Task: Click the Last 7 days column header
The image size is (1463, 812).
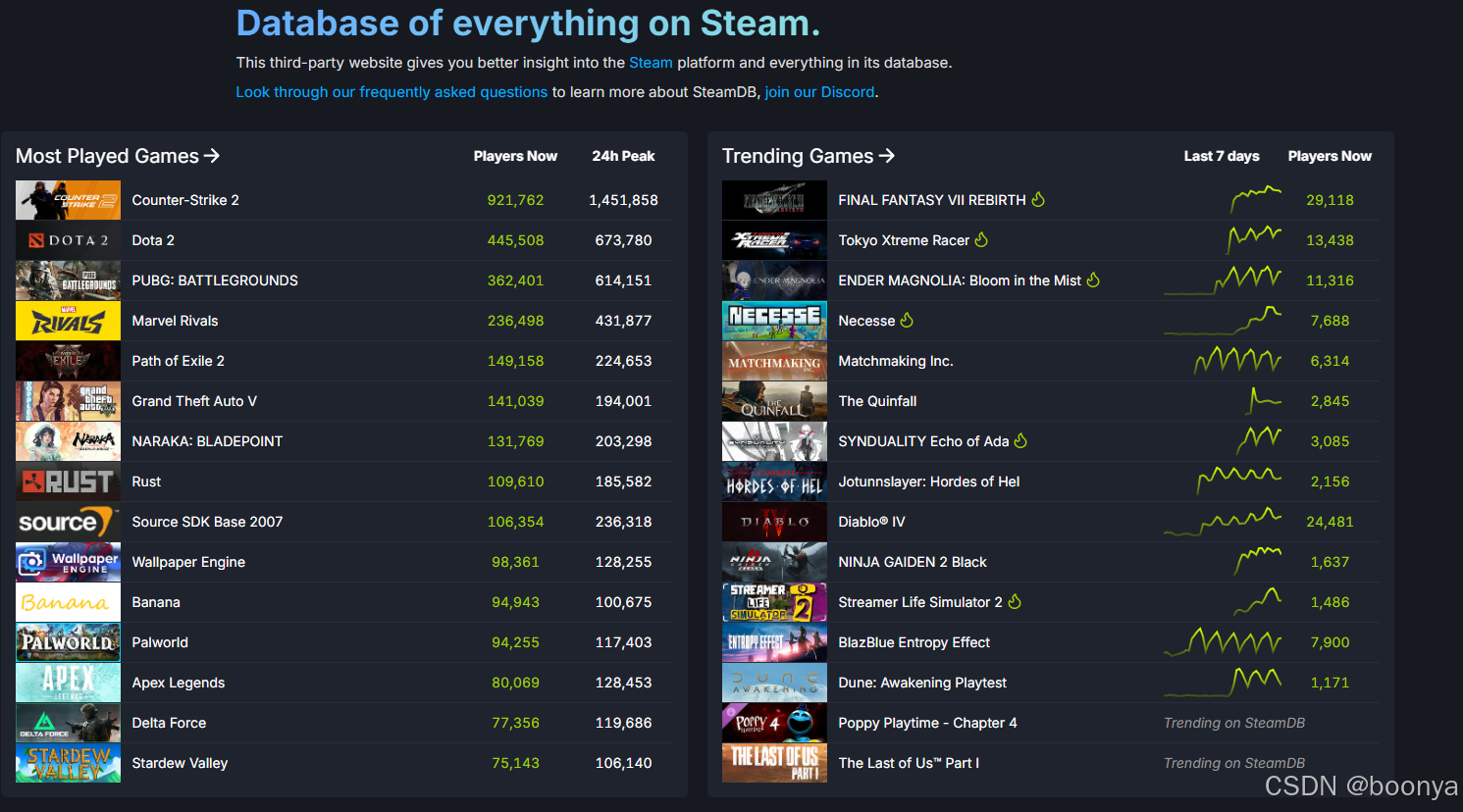Action: [1222, 156]
